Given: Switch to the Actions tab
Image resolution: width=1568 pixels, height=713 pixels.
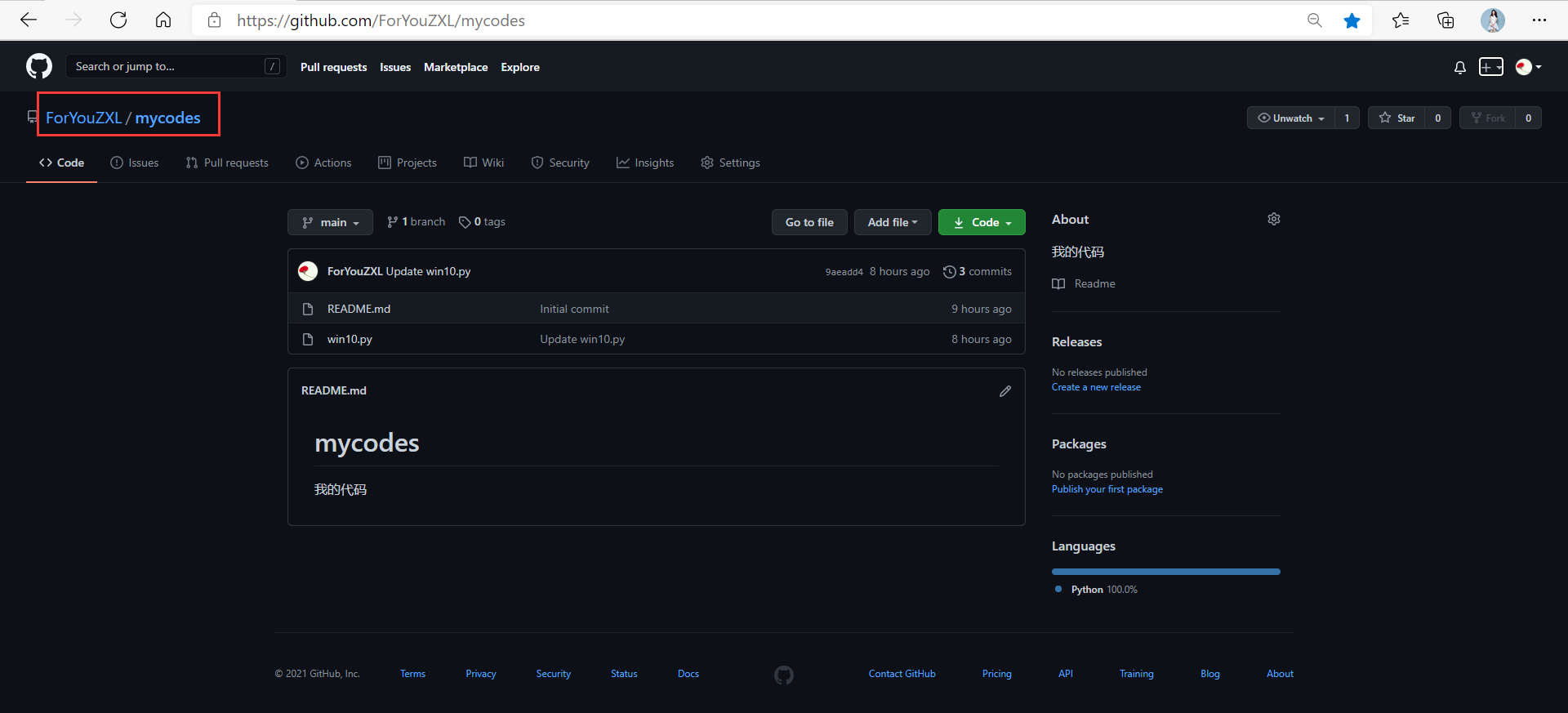Looking at the screenshot, I should 323,163.
